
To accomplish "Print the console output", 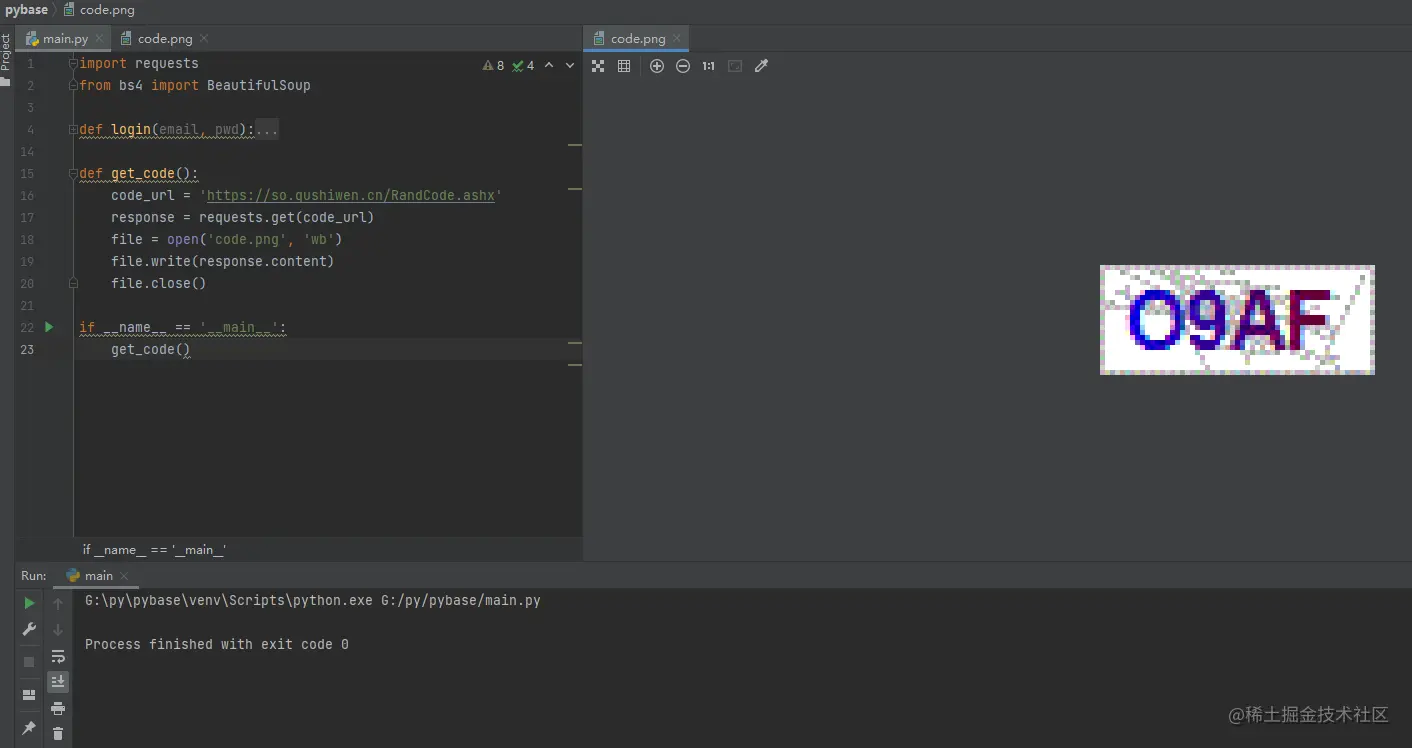I will [58, 708].
